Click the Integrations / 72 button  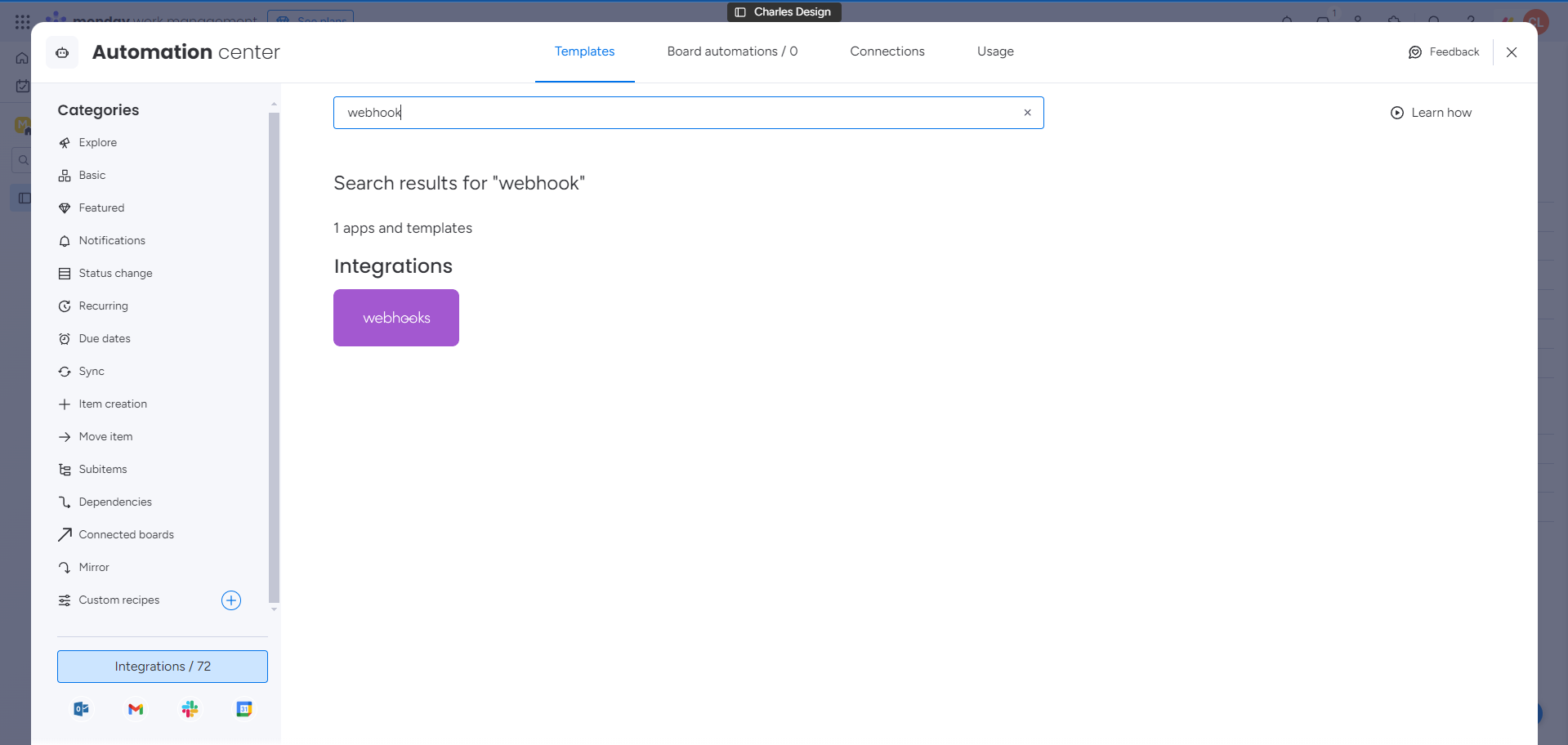pos(163,667)
